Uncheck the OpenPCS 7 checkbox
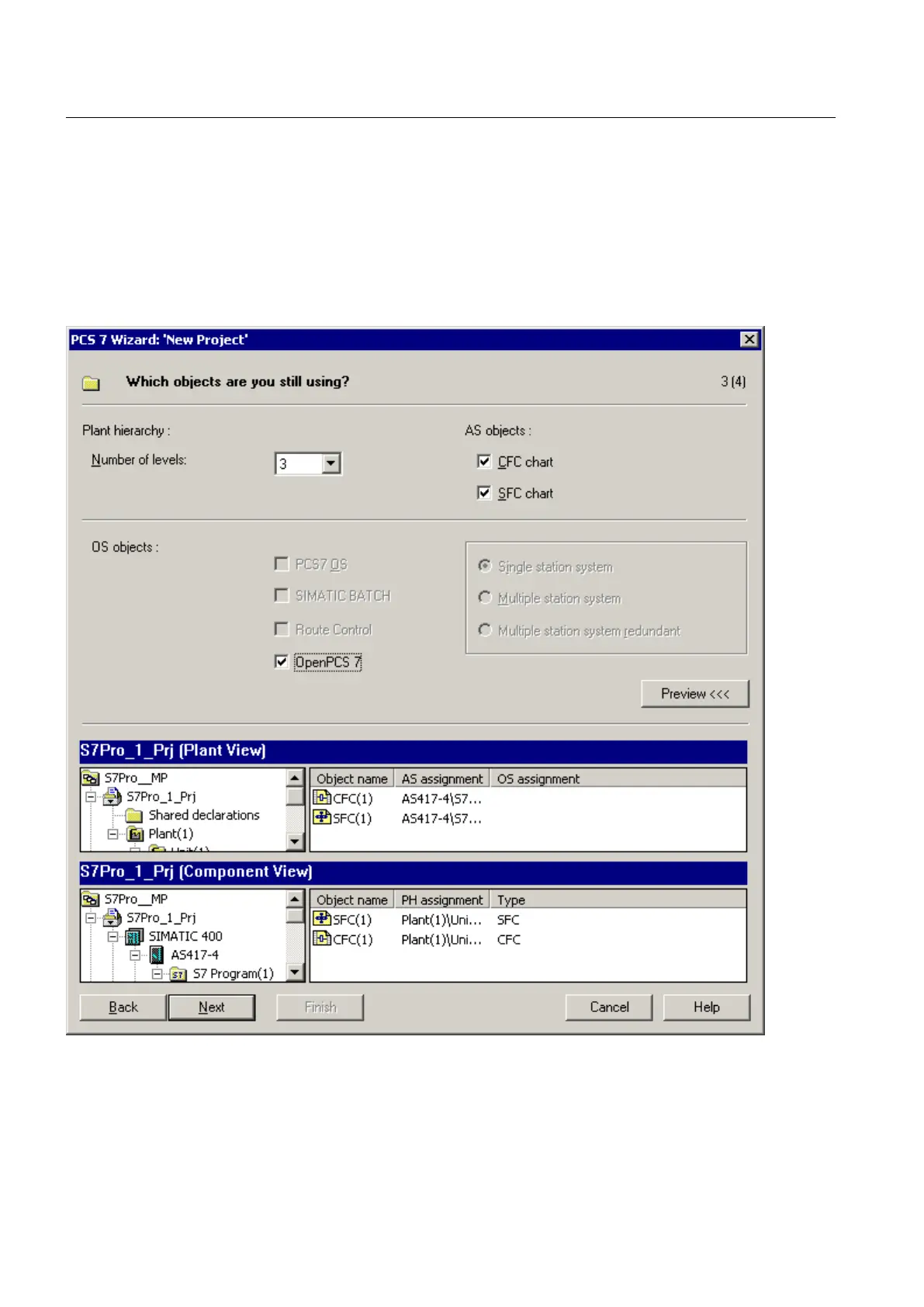Viewport: 924px width, 1307px height. [x=282, y=662]
